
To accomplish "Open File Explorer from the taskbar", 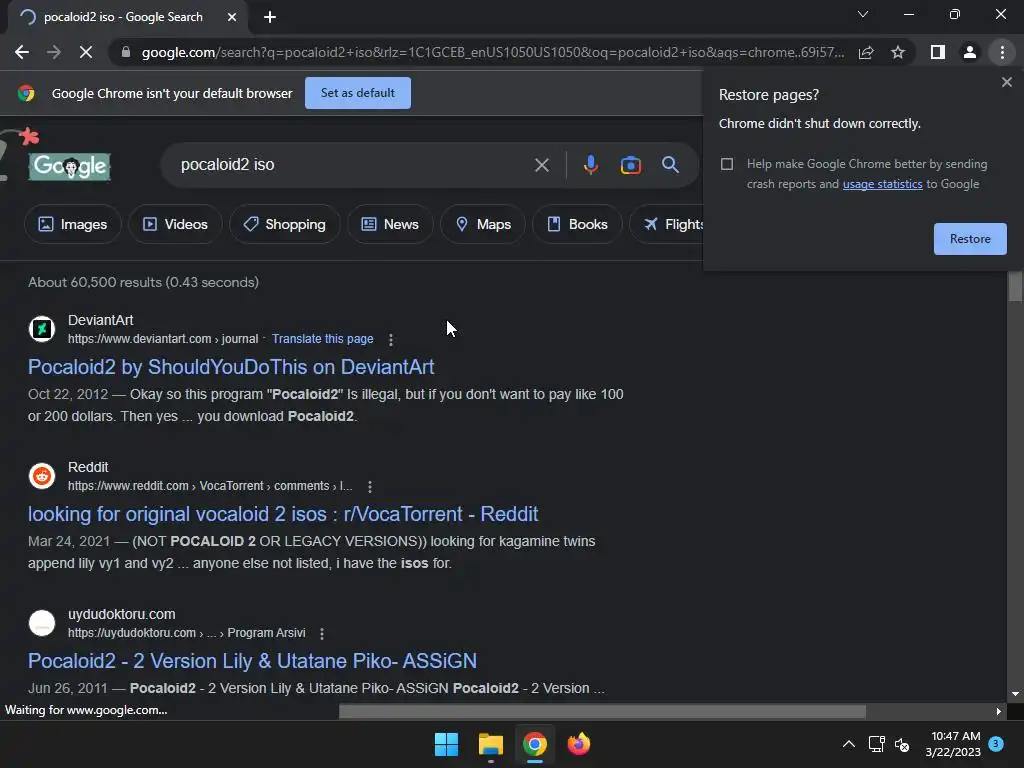I will click(x=490, y=744).
